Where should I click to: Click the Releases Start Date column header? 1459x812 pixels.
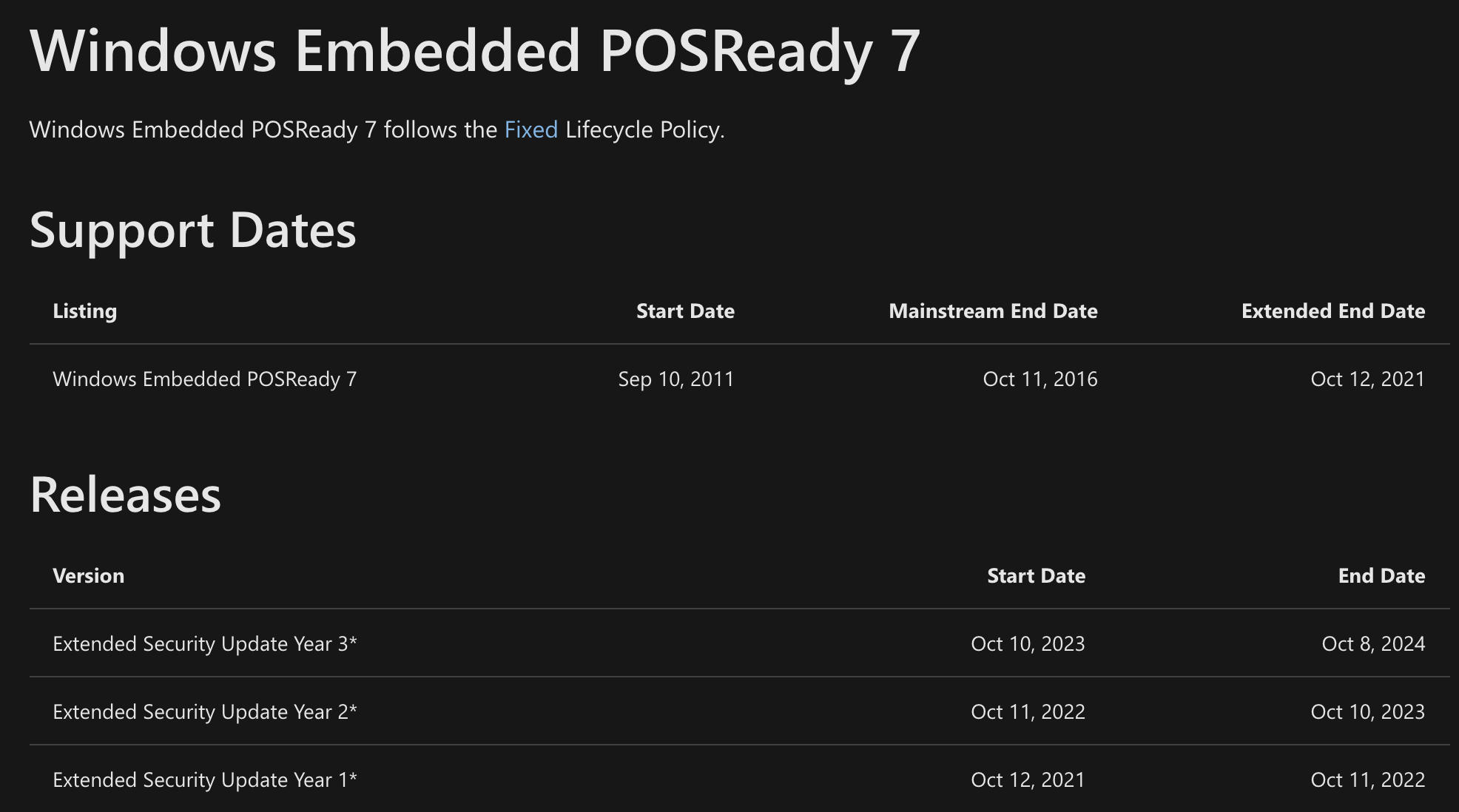click(1035, 576)
